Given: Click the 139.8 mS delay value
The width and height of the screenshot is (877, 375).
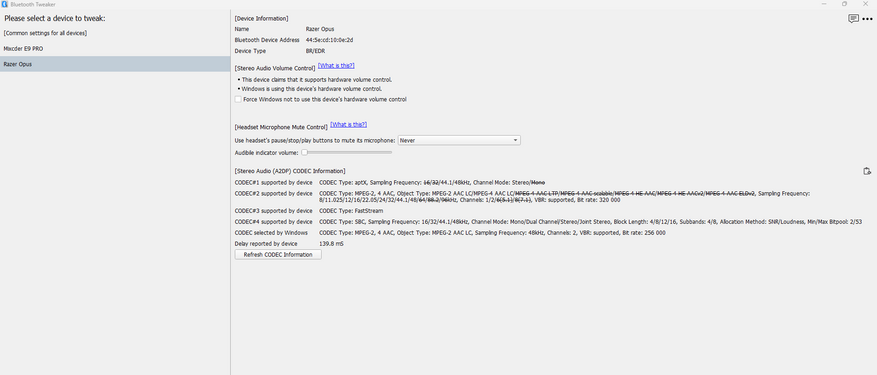Looking at the screenshot, I should point(331,243).
